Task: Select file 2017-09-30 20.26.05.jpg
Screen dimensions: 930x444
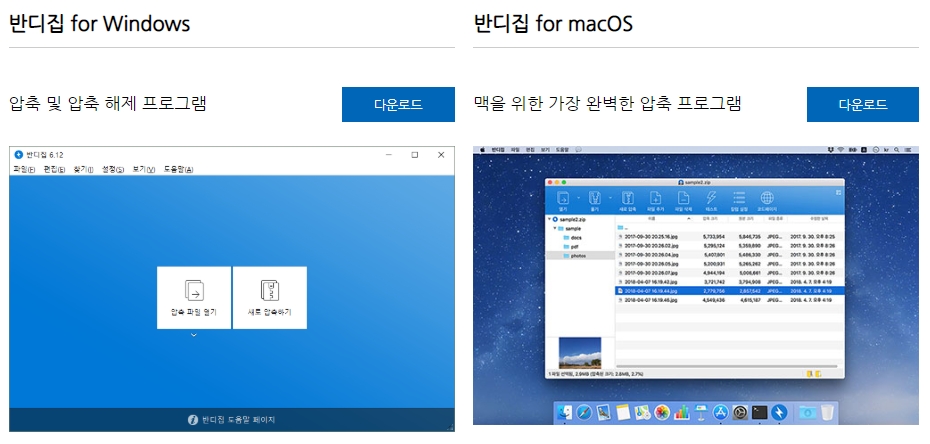Action: 730,264
